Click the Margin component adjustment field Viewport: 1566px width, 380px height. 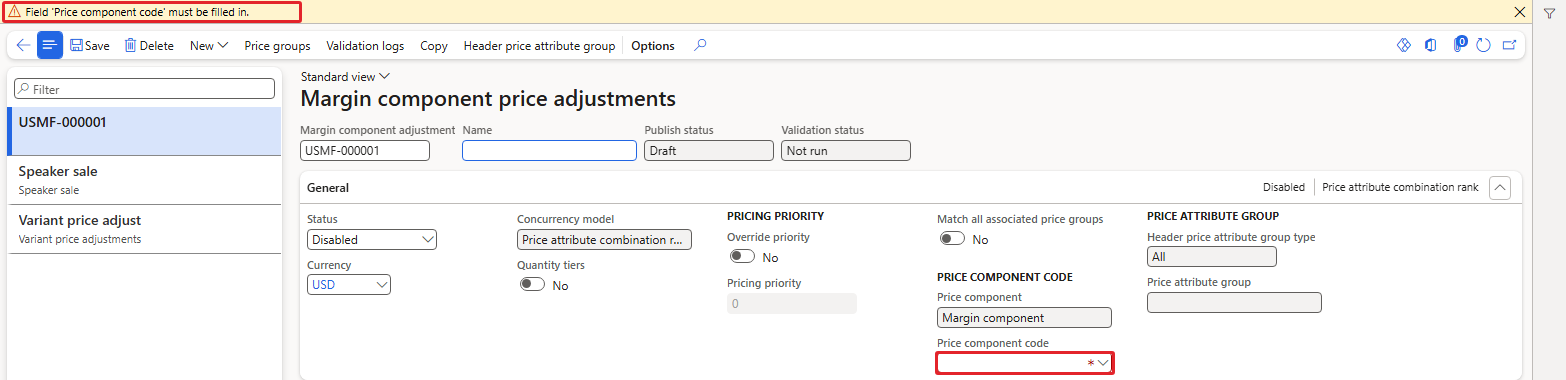365,150
